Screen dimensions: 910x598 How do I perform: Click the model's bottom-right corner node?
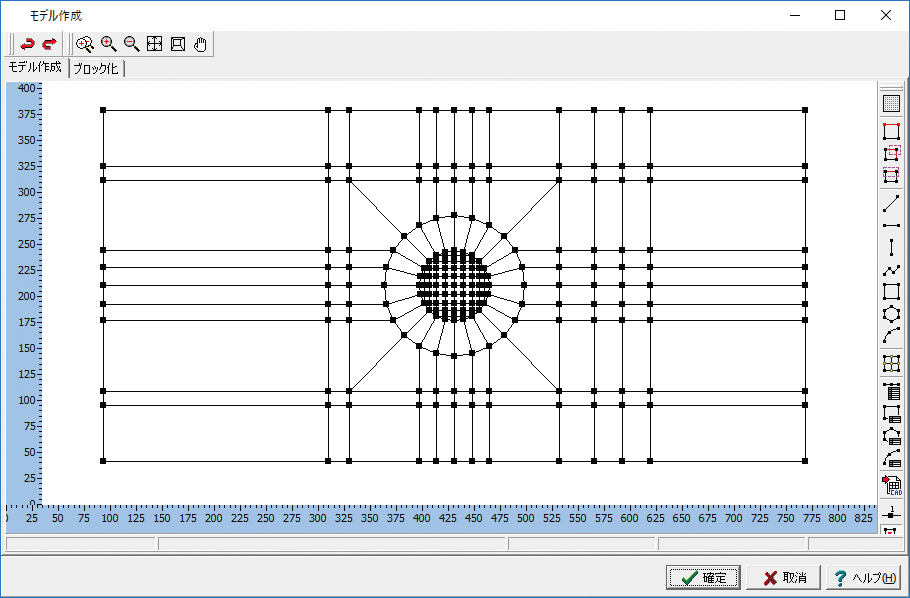805,461
